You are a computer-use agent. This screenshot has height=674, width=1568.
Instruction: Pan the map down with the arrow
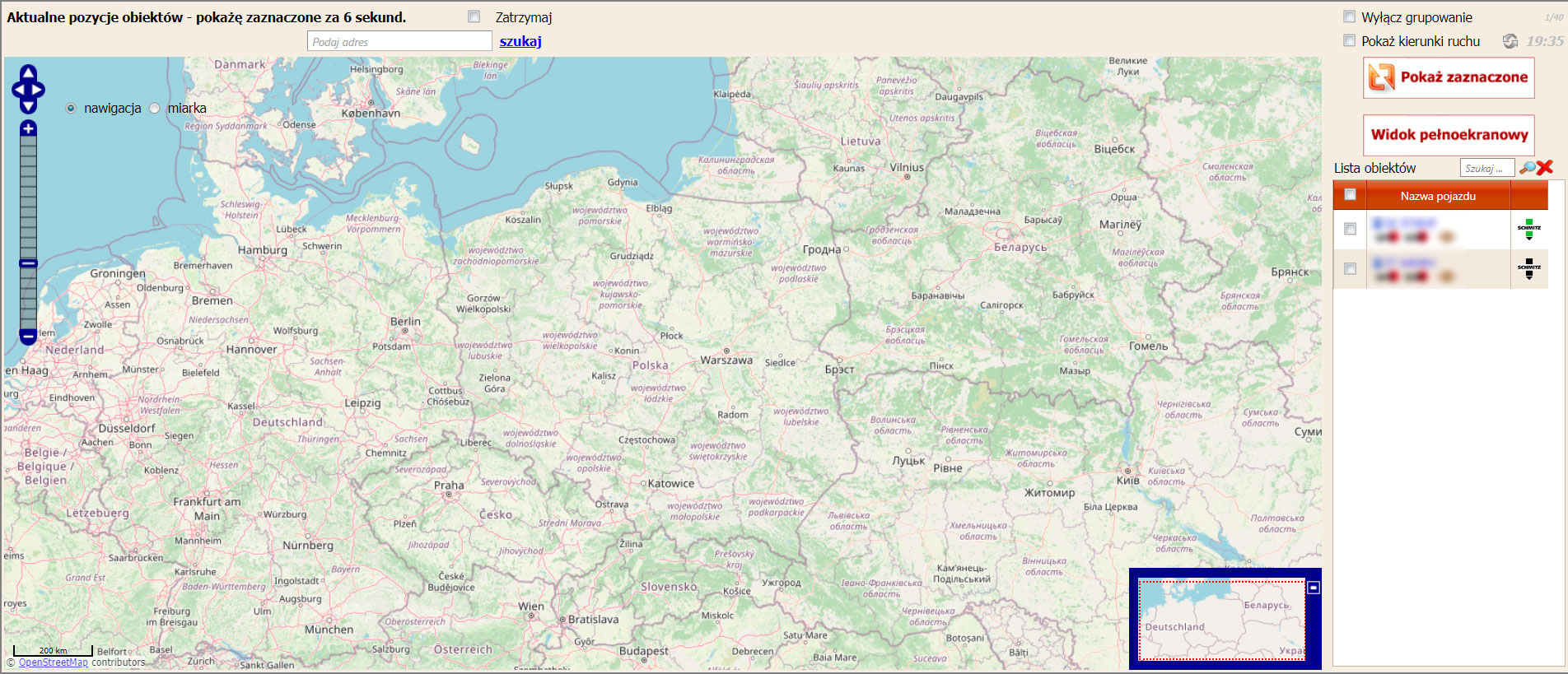click(x=28, y=106)
